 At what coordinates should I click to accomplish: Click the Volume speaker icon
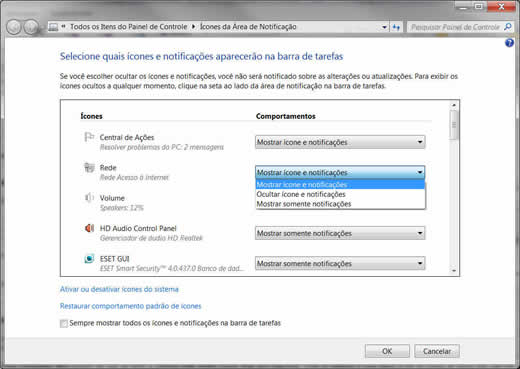[89, 198]
